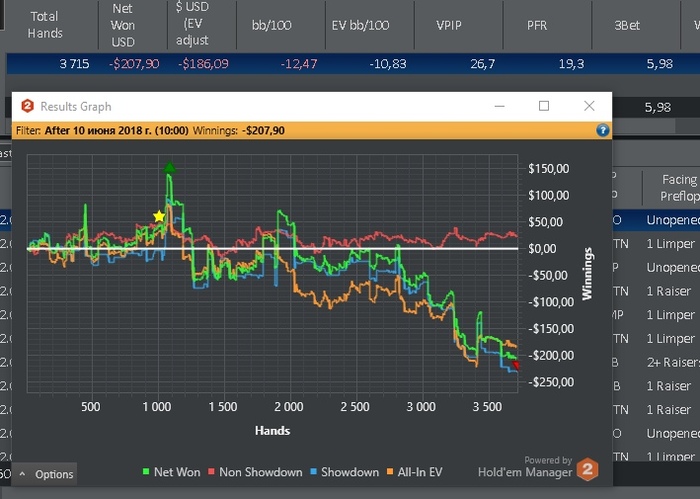Select the 26,7 VPIP value
This screenshot has width=700, height=499.
point(482,64)
